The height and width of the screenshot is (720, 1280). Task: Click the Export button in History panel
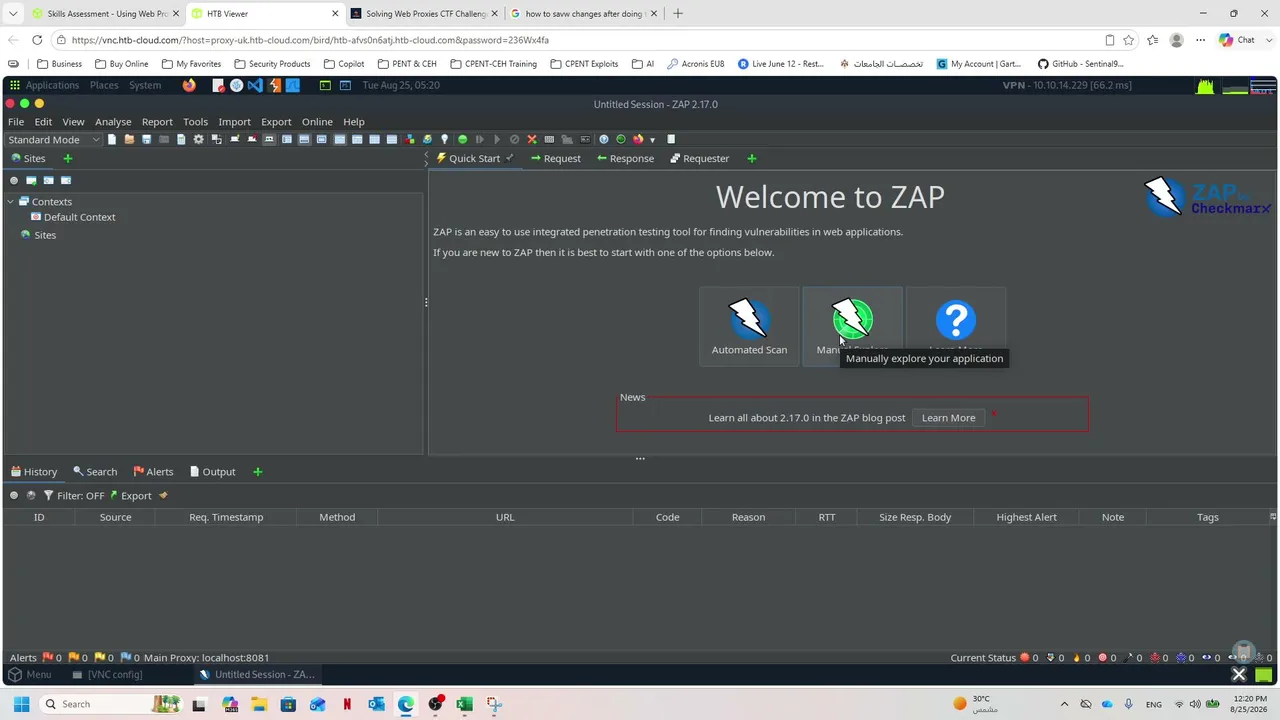130,496
